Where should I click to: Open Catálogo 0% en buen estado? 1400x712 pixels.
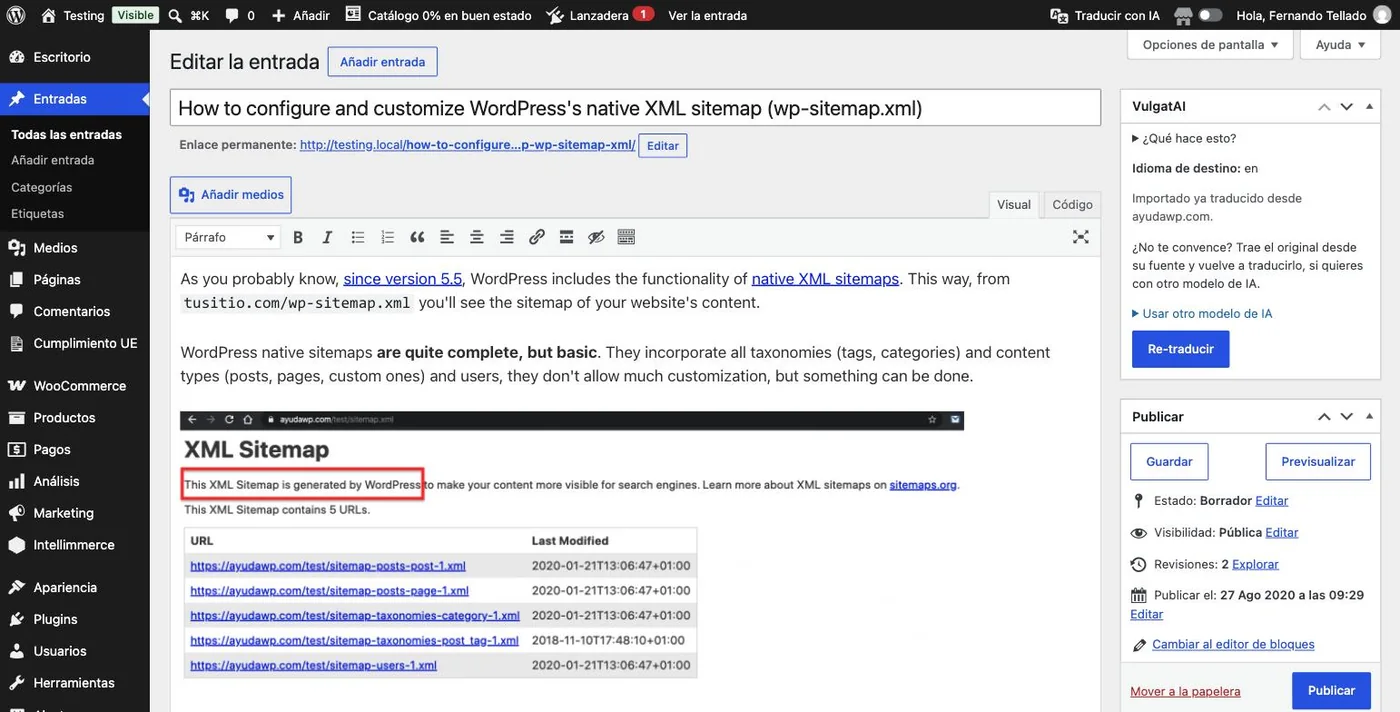[x=438, y=15]
